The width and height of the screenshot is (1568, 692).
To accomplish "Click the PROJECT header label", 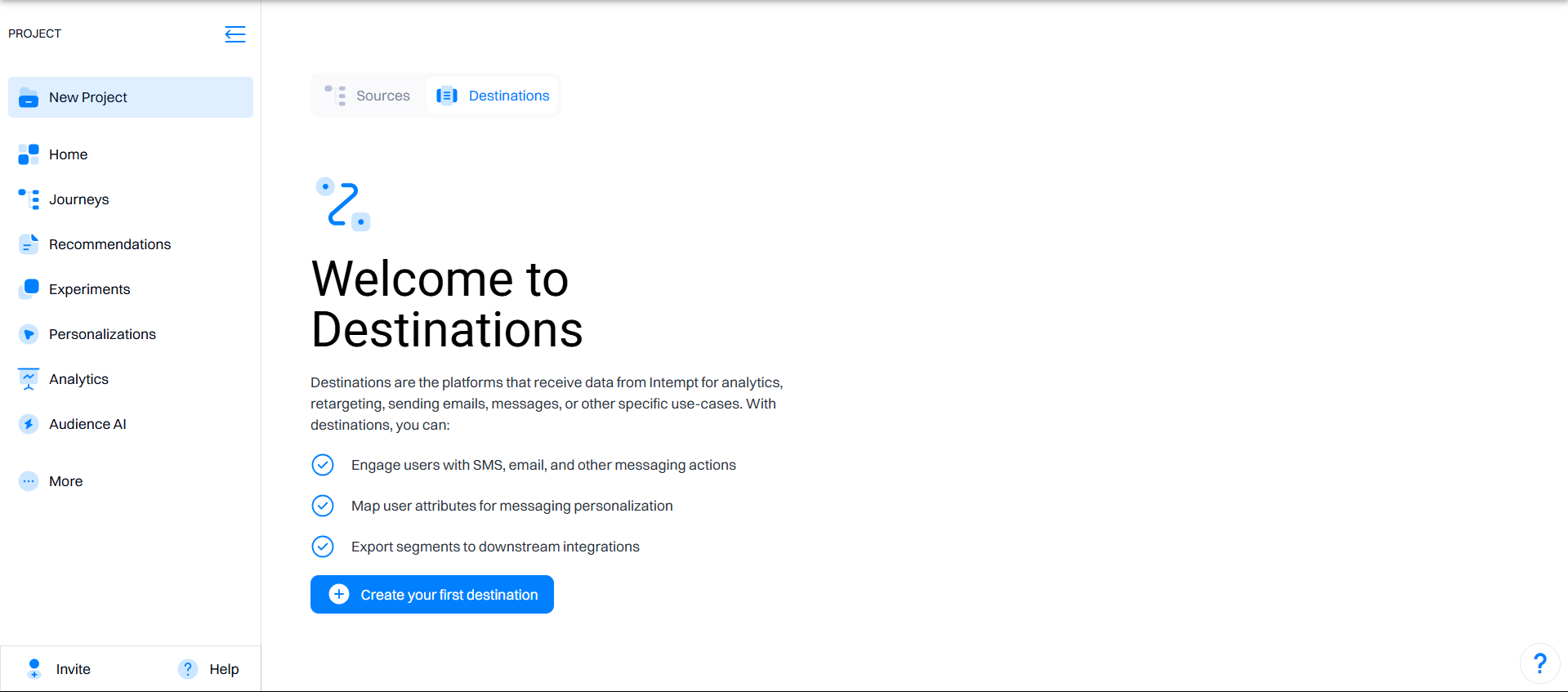I will click(x=35, y=33).
